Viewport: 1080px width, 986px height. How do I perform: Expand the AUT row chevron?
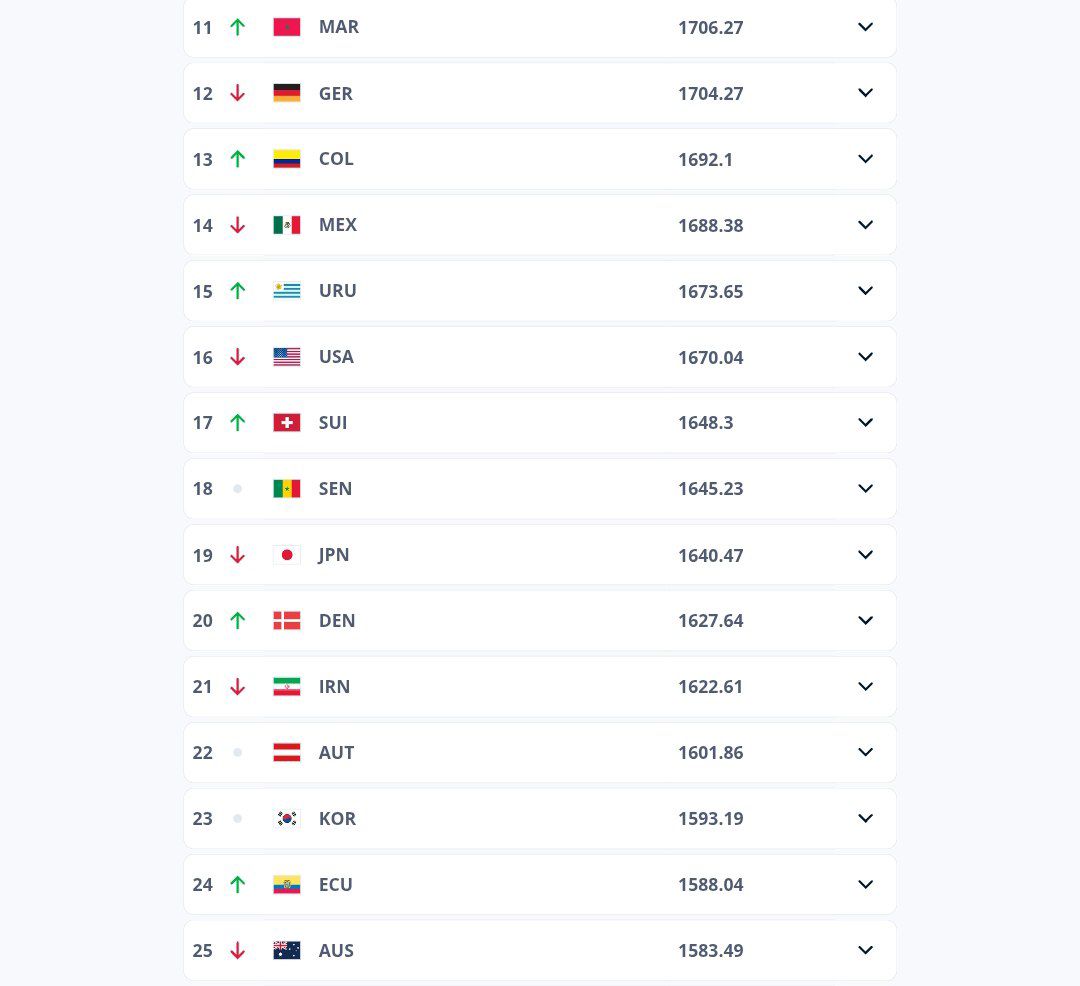coord(866,753)
